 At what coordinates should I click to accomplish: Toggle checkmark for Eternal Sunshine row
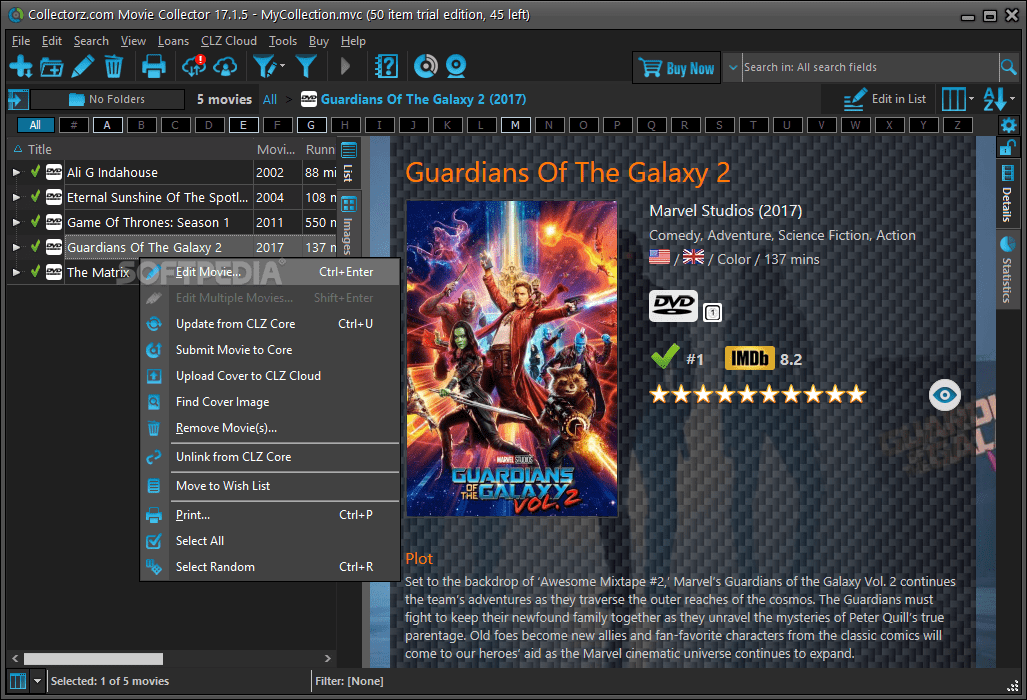click(x=35, y=196)
